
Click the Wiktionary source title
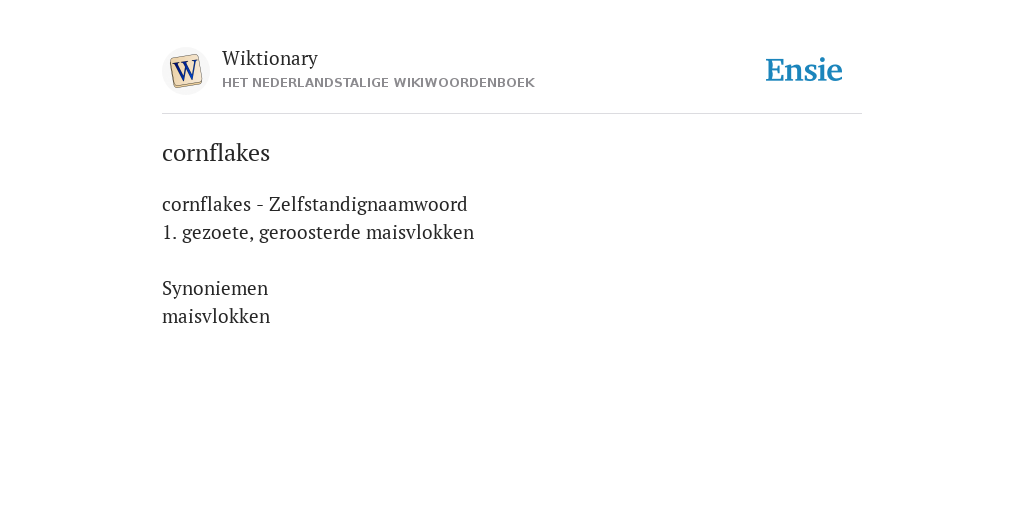270,58
